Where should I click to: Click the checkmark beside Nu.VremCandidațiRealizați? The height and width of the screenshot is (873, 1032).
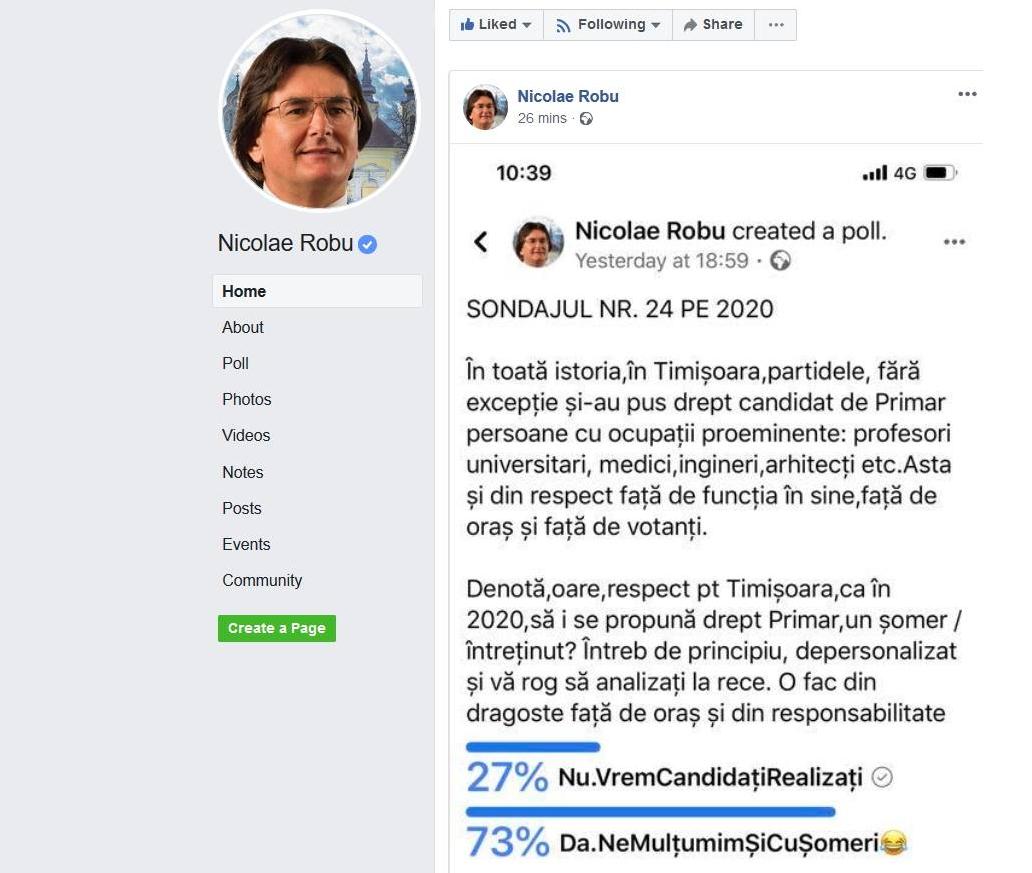(x=881, y=777)
